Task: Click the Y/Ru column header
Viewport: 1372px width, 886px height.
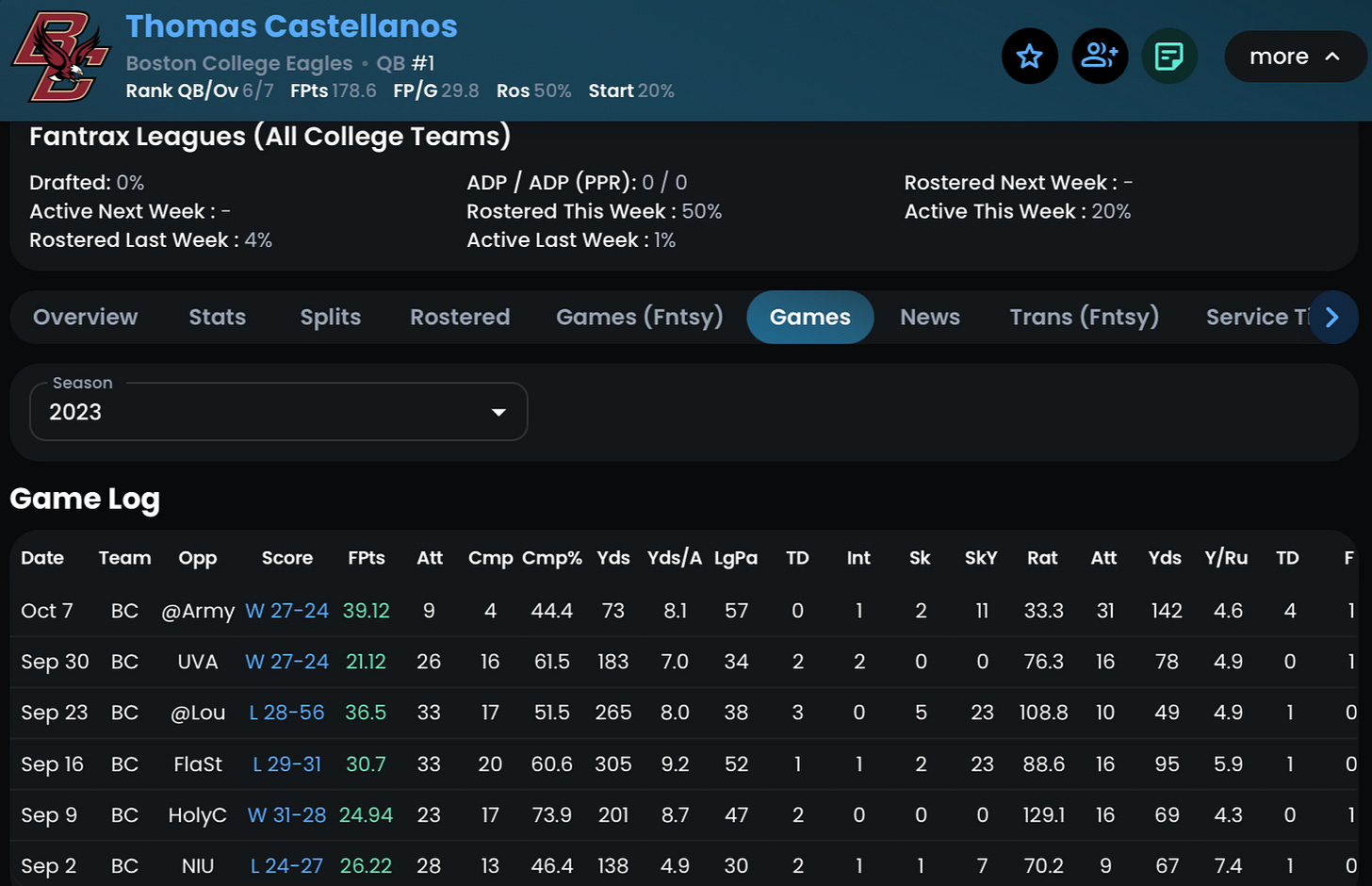Action: pos(1226,558)
